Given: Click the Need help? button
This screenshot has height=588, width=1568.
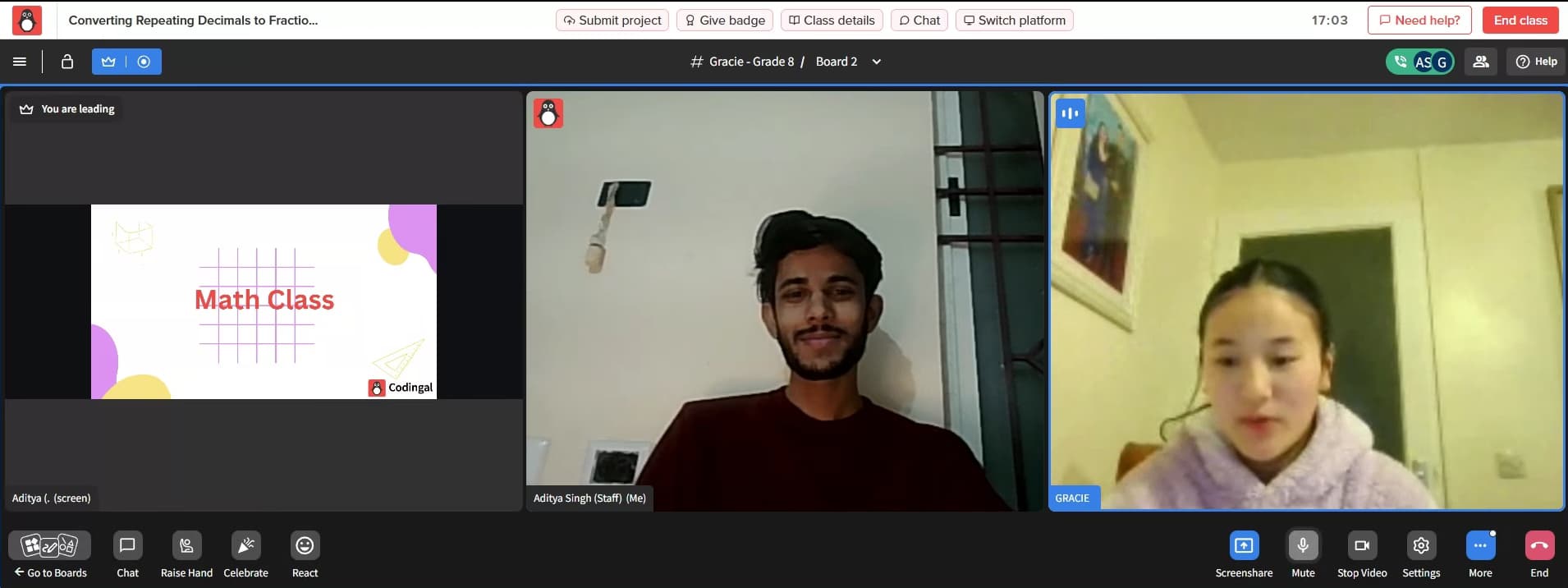Looking at the screenshot, I should click(x=1419, y=21).
